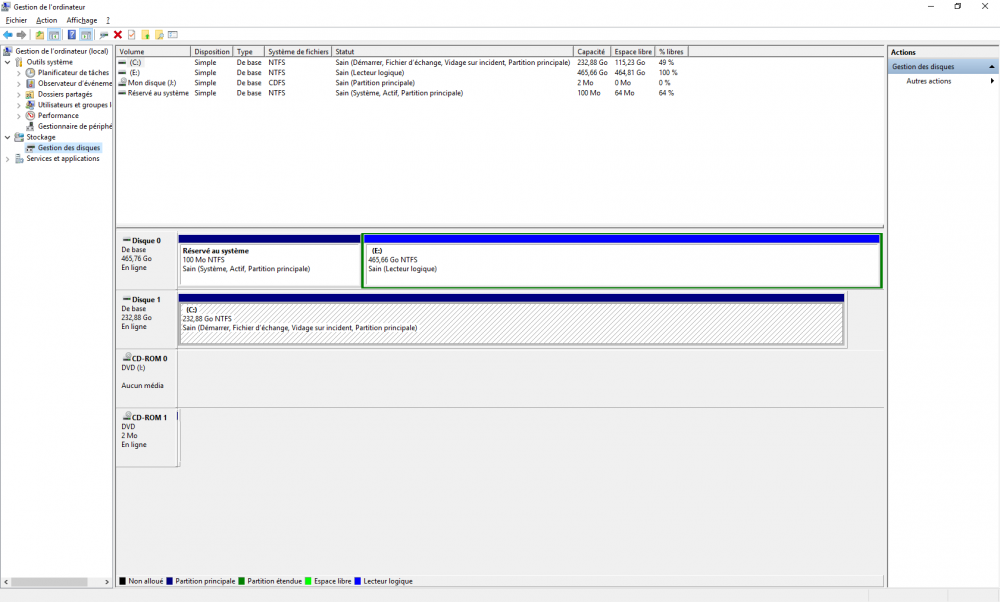Click the blue Lecteur logique legend swatch
The height and width of the screenshot is (602, 1000).
(x=358, y=581)
